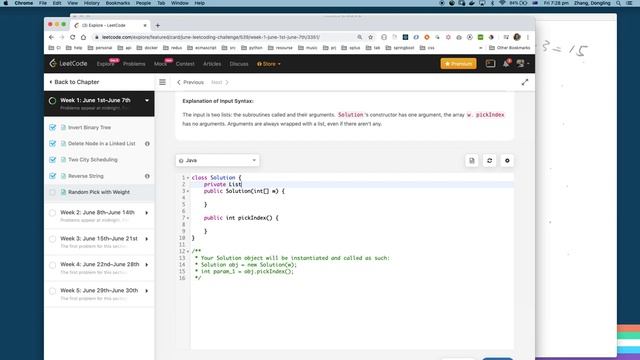Expand Week 2: June 8th–June 14th
This screenshot has width=640, height=360.
[x=147, y=213]
